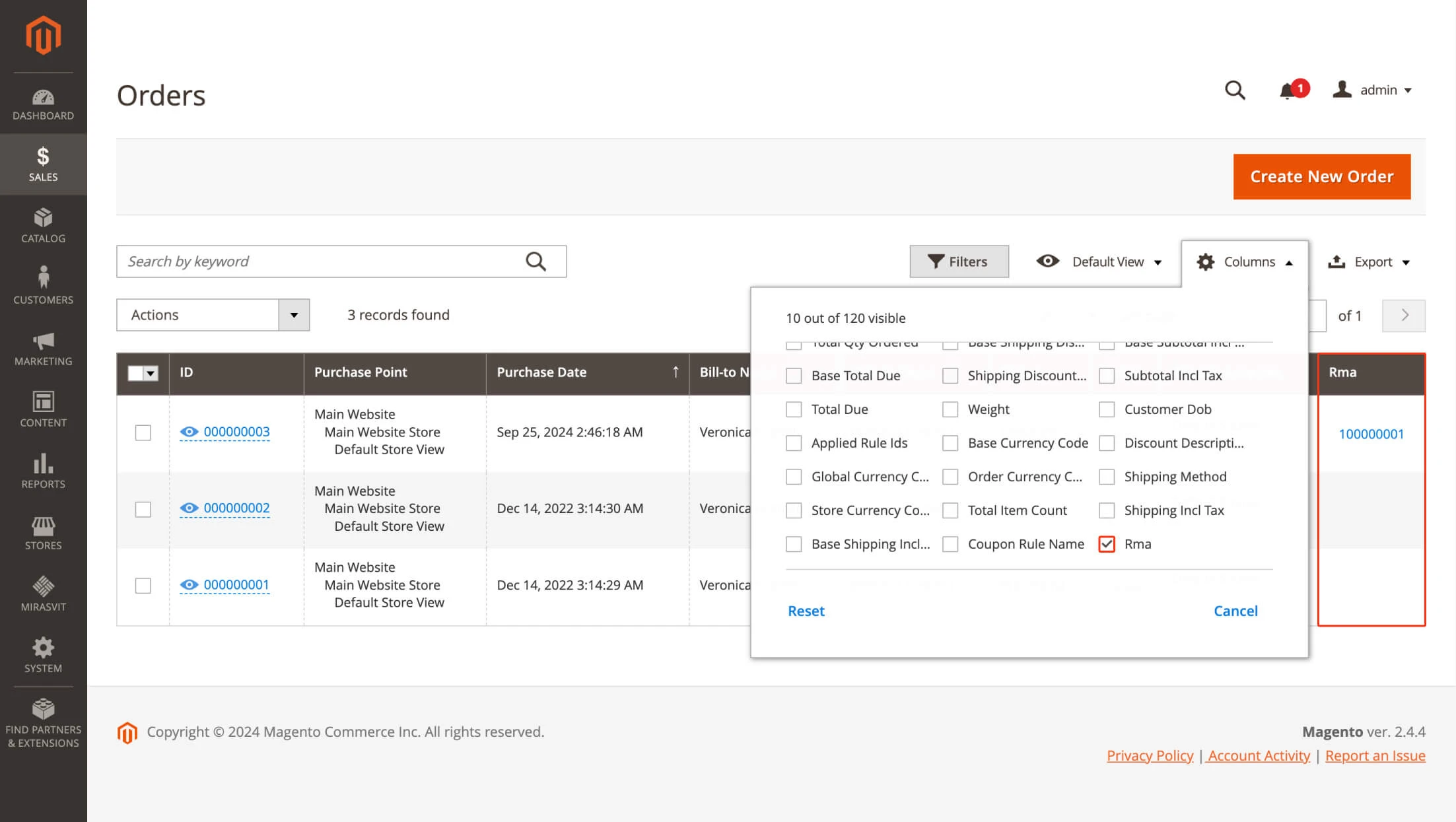Enable the Weight column checkbox
Image resolution: width=1456 pixels, height=822 pixels.
coord(950,409)
